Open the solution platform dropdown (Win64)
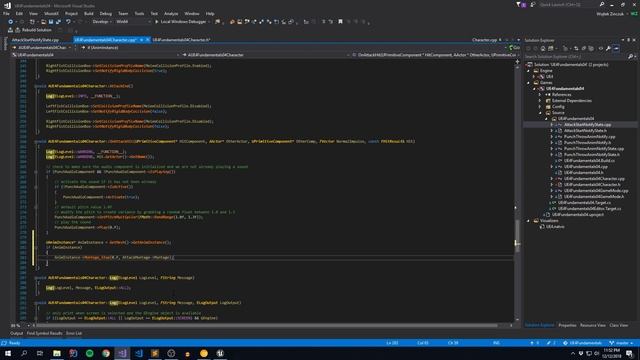Screen dimensions: 640x360 (x=133, y=22)
